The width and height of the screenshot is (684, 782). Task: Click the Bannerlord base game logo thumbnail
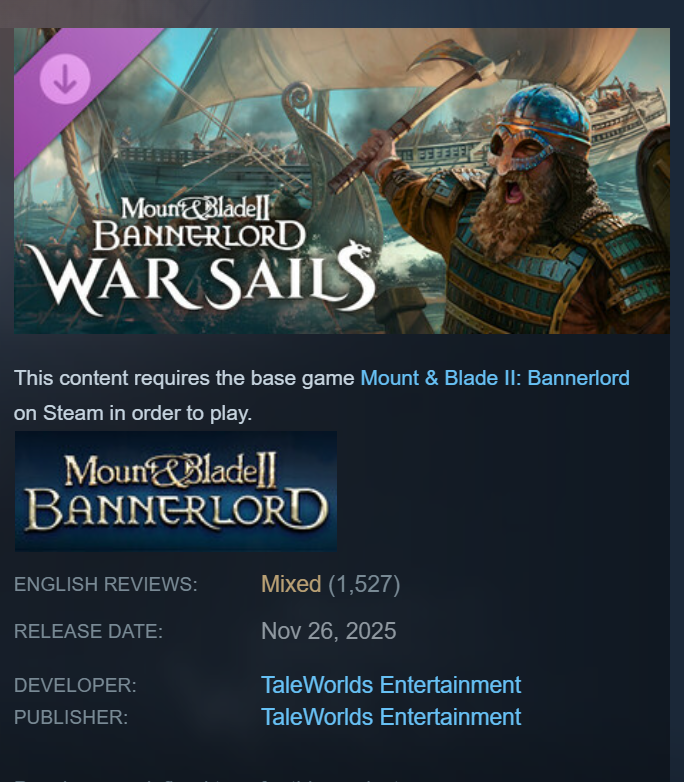pos(176,491)
